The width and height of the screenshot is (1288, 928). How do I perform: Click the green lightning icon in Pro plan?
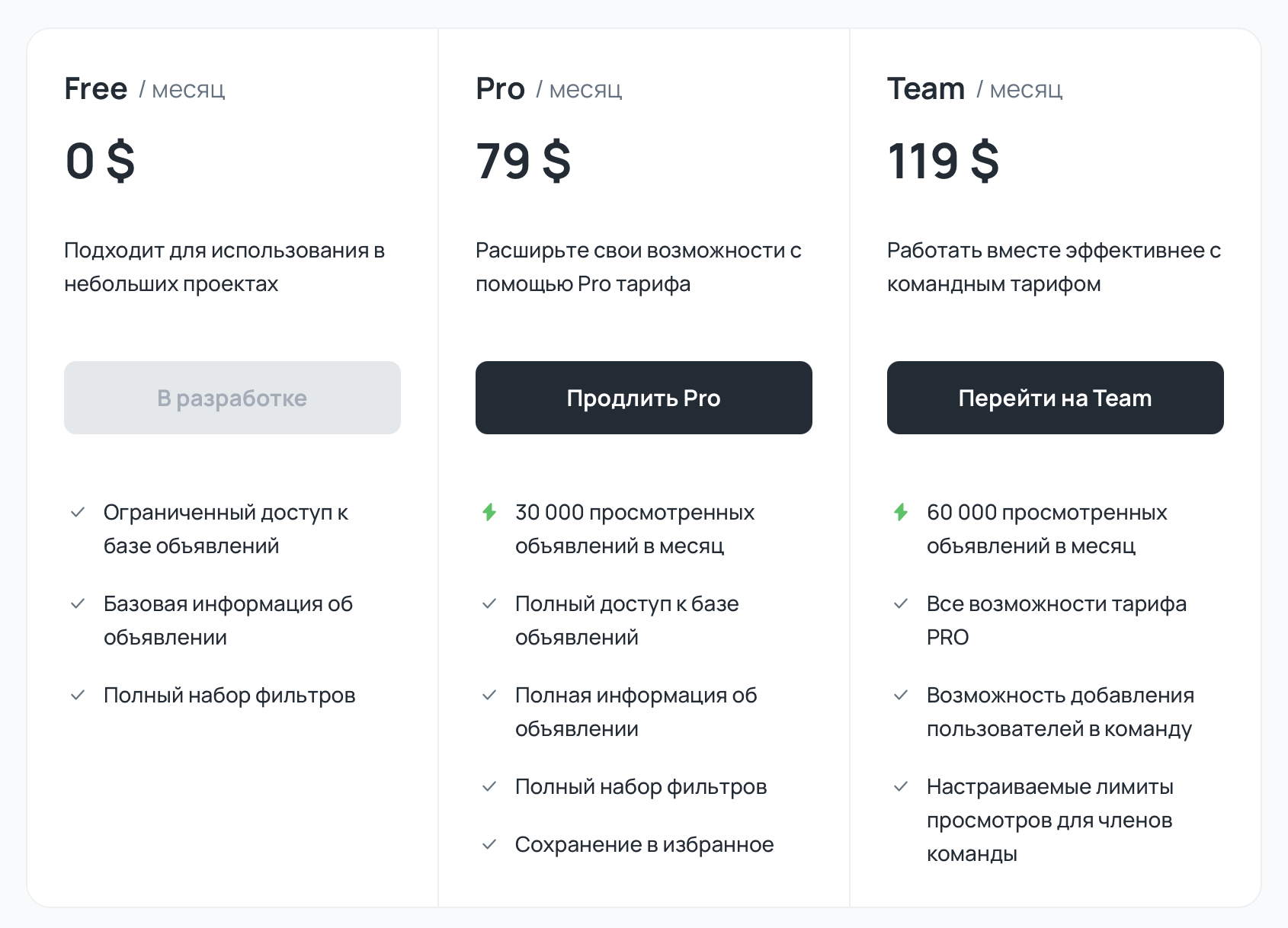coord(489,512)
